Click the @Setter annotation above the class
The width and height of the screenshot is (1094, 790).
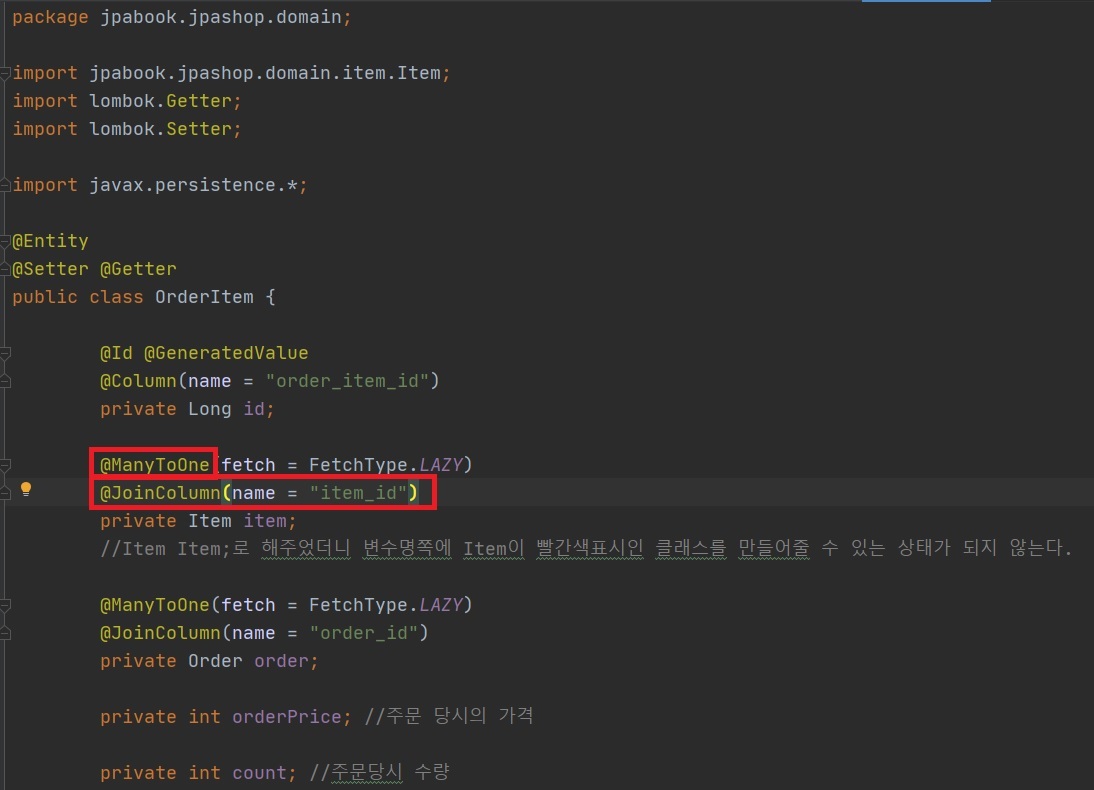[50, 269]
